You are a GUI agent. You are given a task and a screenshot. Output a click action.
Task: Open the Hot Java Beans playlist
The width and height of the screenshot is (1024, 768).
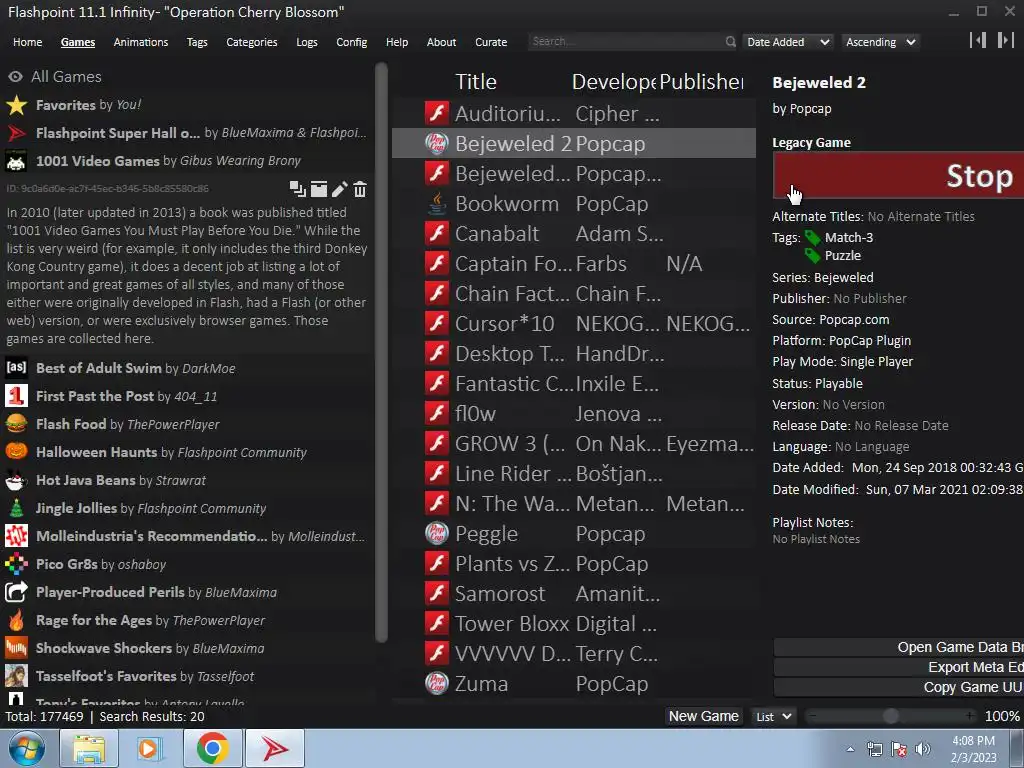[186, 480]
